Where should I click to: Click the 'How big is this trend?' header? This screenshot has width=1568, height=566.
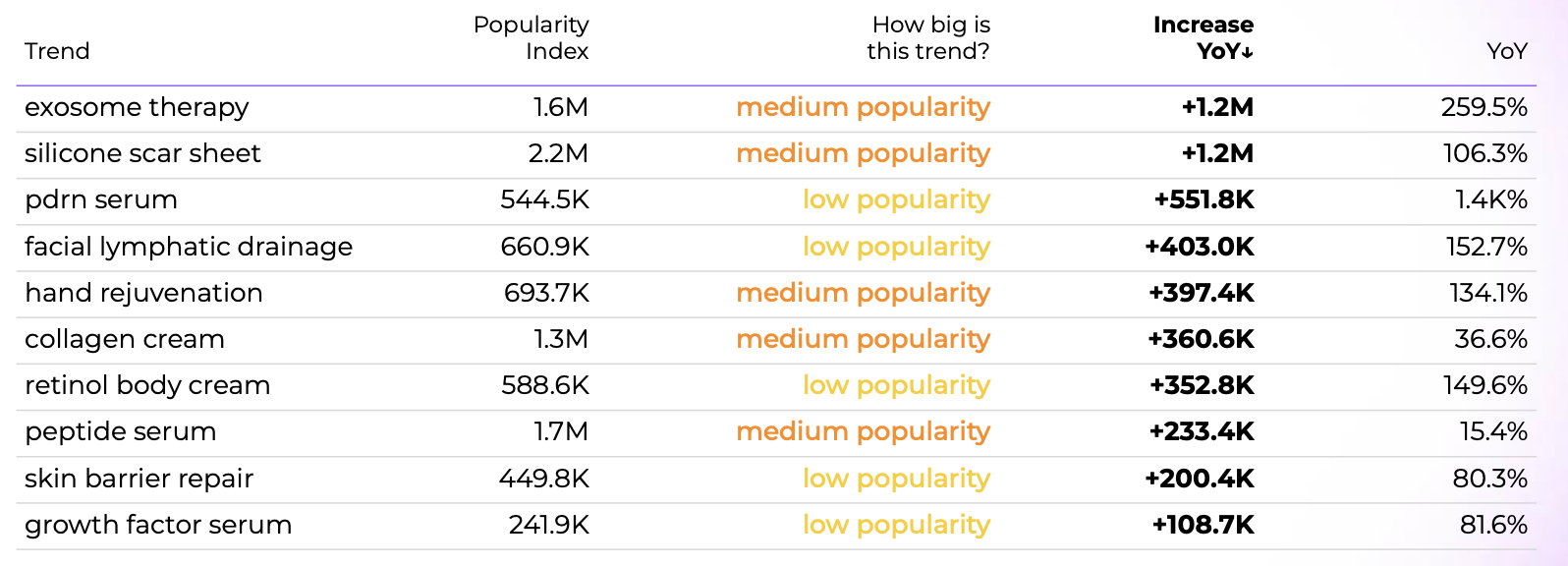click(x=928, y=37)
